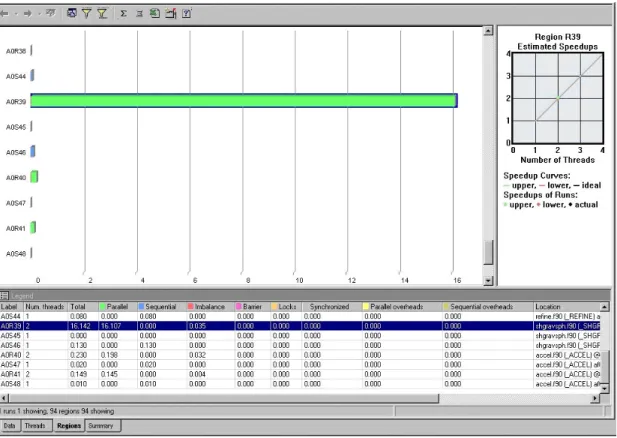The width and height of the screenshot is (617, 438).
Task: Select the A0S45 table row label
Action: (11, 336)
